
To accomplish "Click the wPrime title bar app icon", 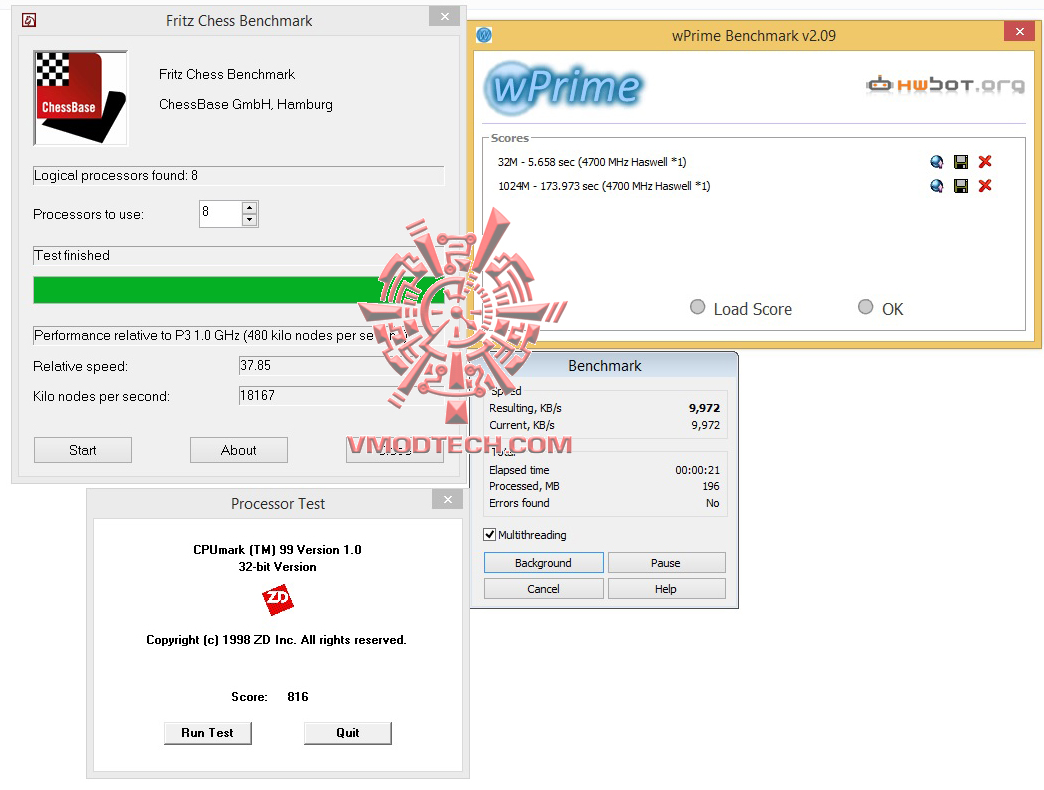I will click(484, 35).
